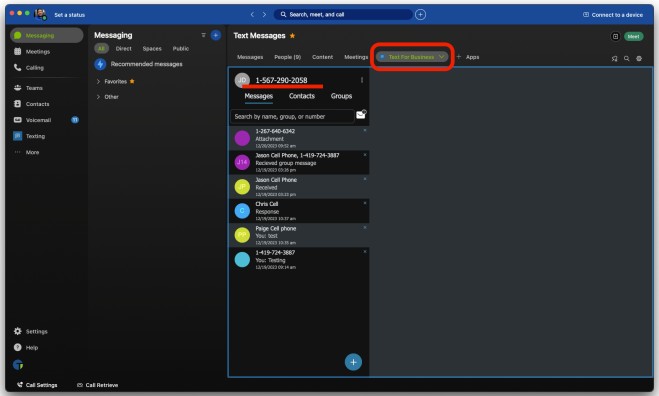
Task: Click the Search by name, group, or number field
Action: click(x=292, y=116)
